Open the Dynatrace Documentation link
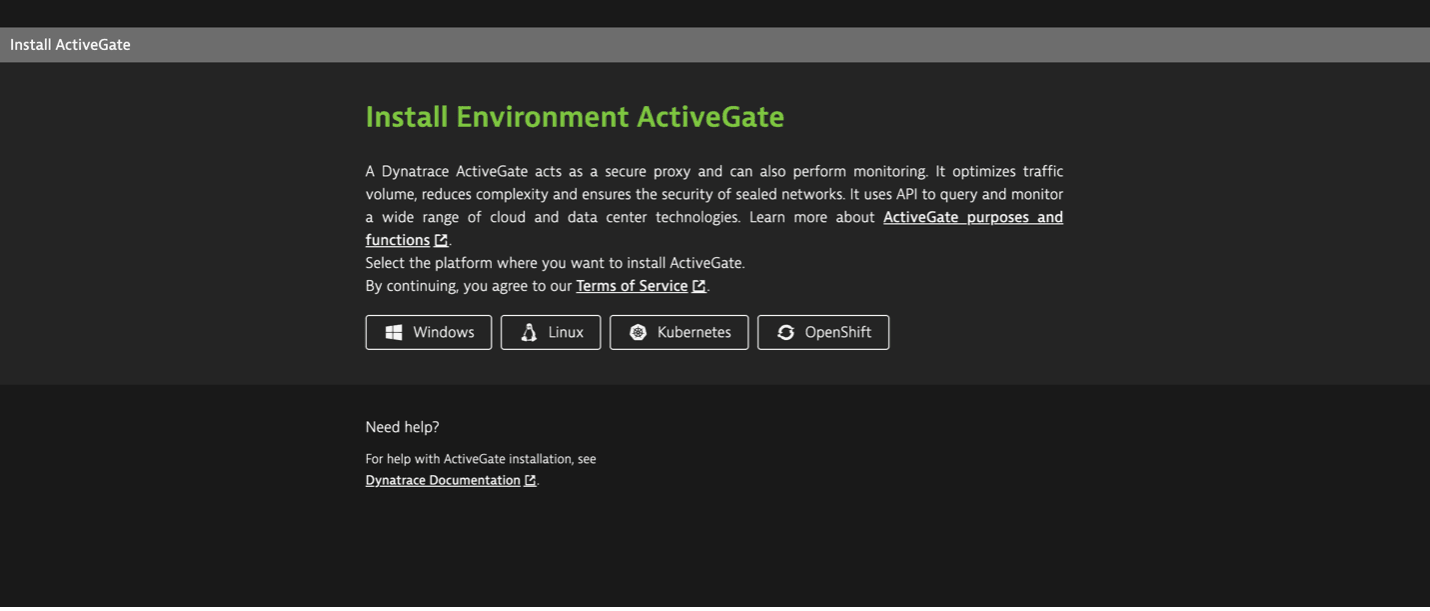 pos(443,480)
